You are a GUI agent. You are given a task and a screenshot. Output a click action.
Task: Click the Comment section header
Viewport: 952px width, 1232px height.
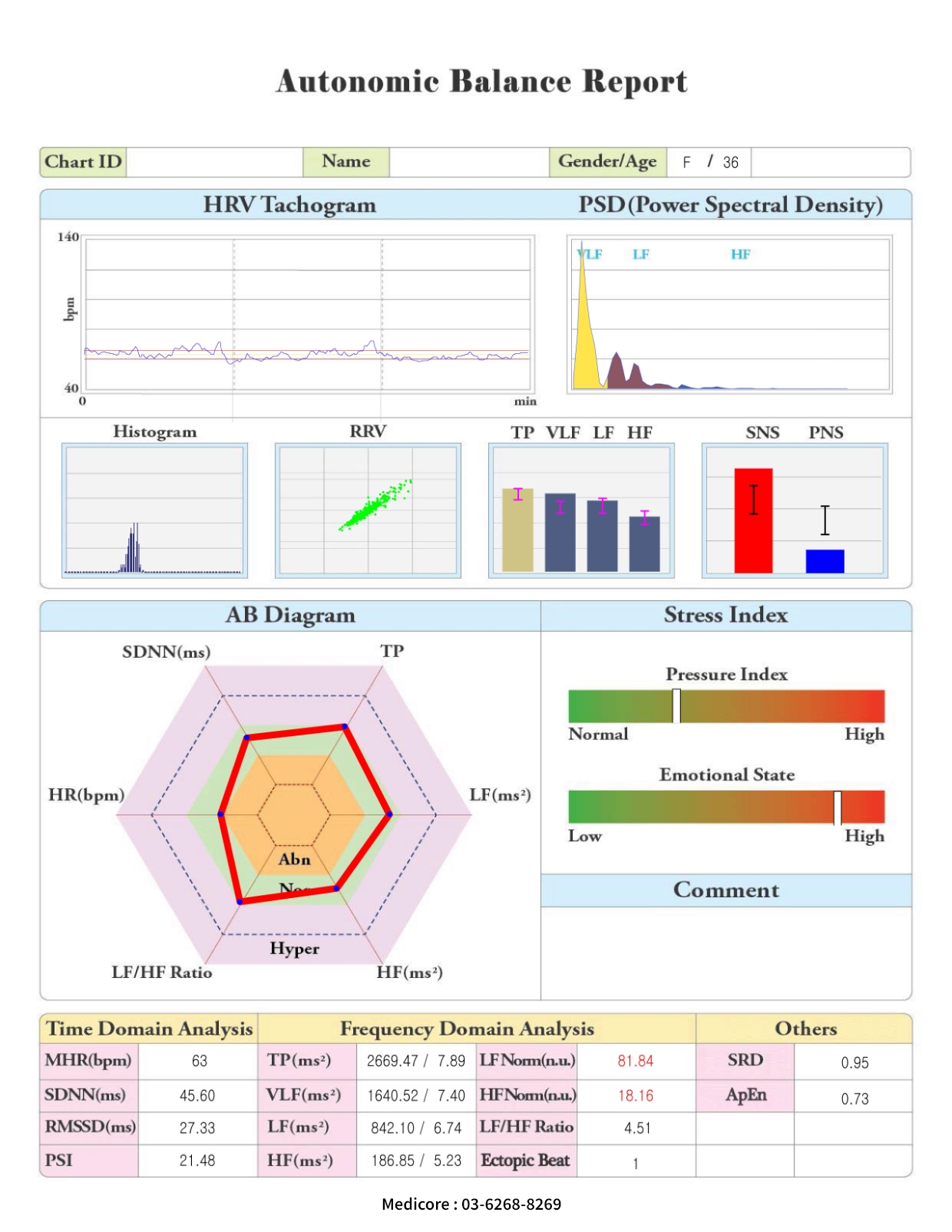pyautogui.click(x=726, y=890)
